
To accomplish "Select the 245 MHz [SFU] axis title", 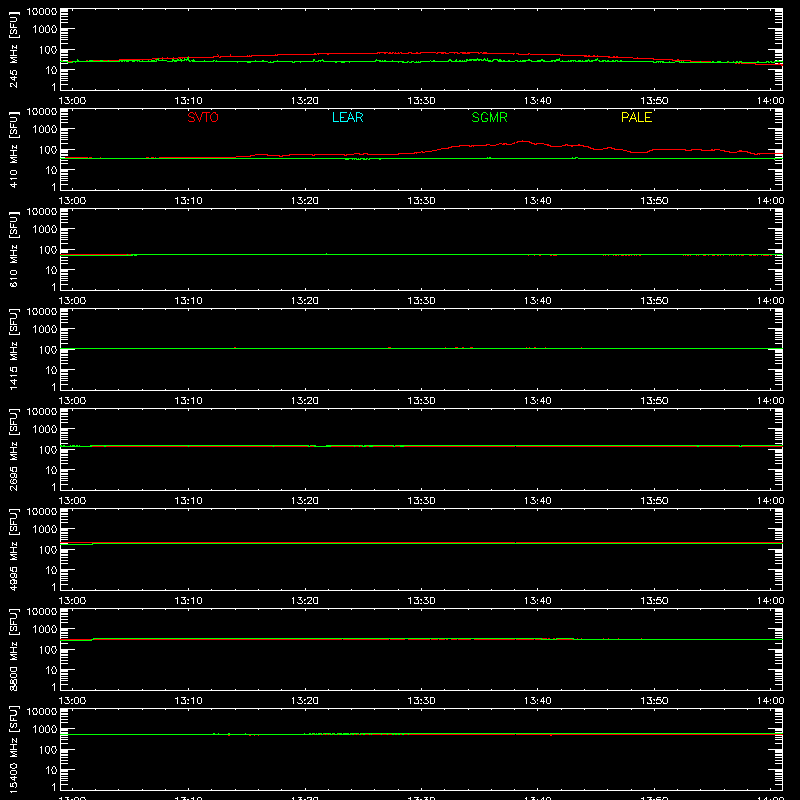I will coord(13,49).
